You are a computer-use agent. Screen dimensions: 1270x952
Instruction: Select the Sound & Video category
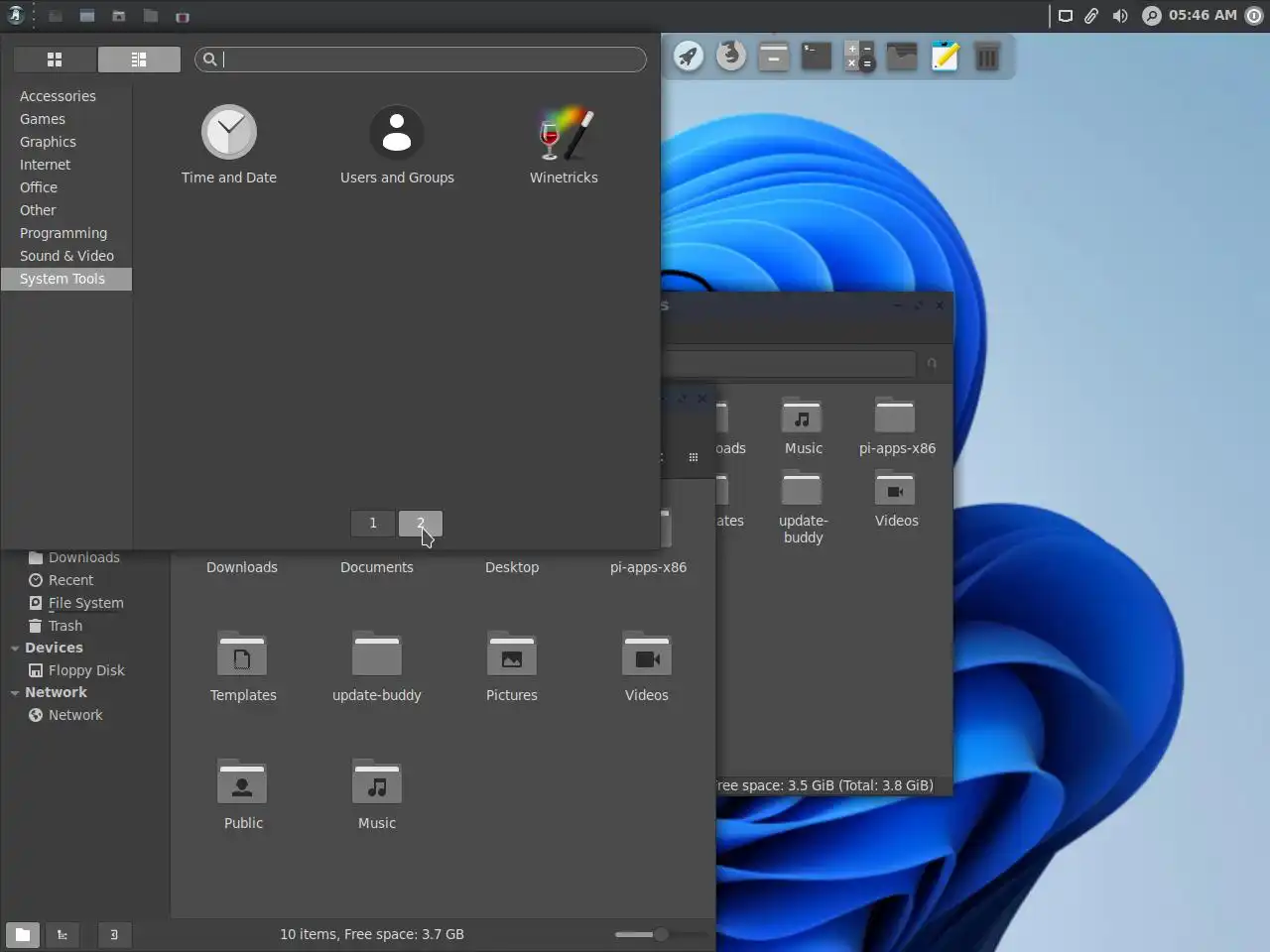(66, 256)
